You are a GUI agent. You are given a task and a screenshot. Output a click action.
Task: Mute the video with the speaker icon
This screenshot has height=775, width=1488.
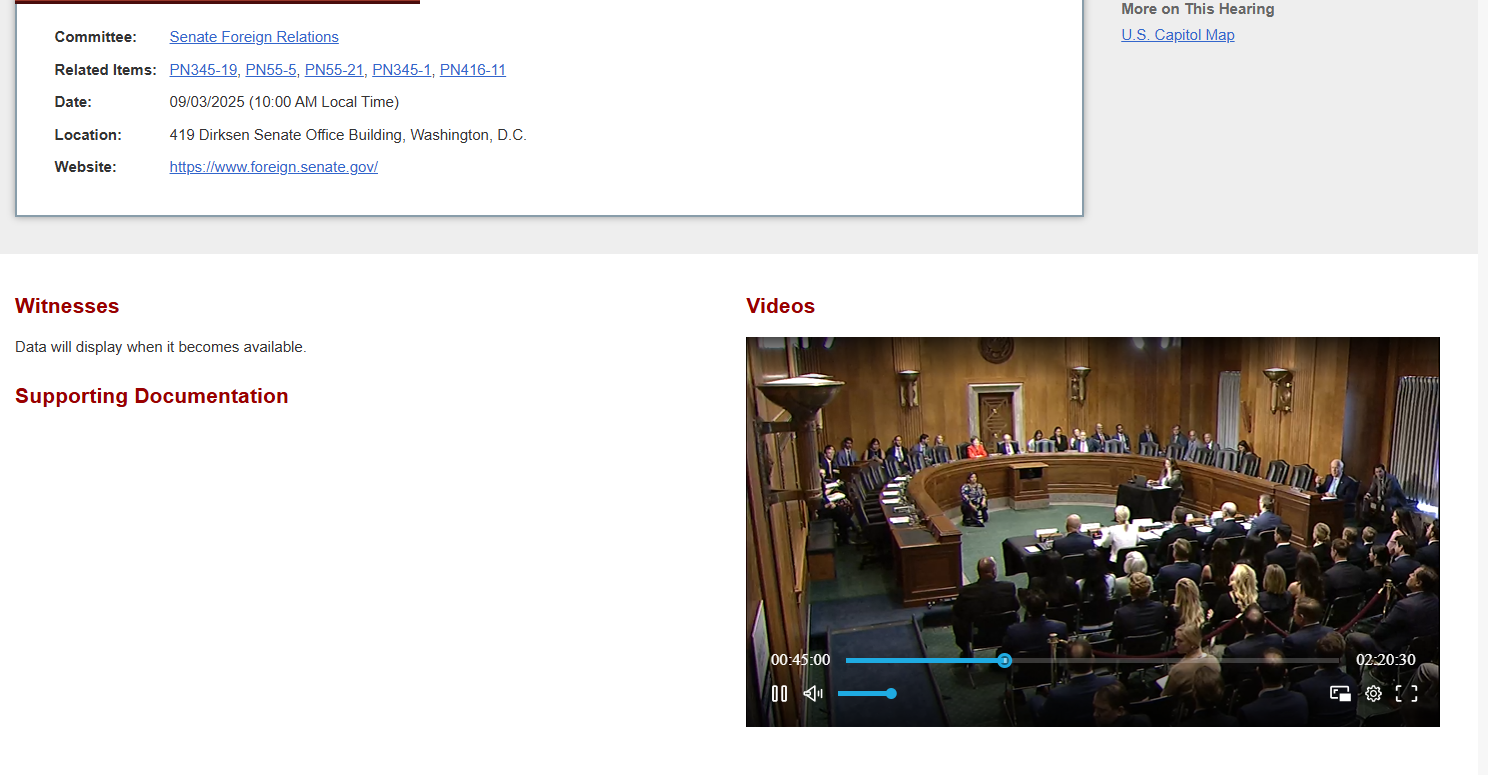pos(813,694)
